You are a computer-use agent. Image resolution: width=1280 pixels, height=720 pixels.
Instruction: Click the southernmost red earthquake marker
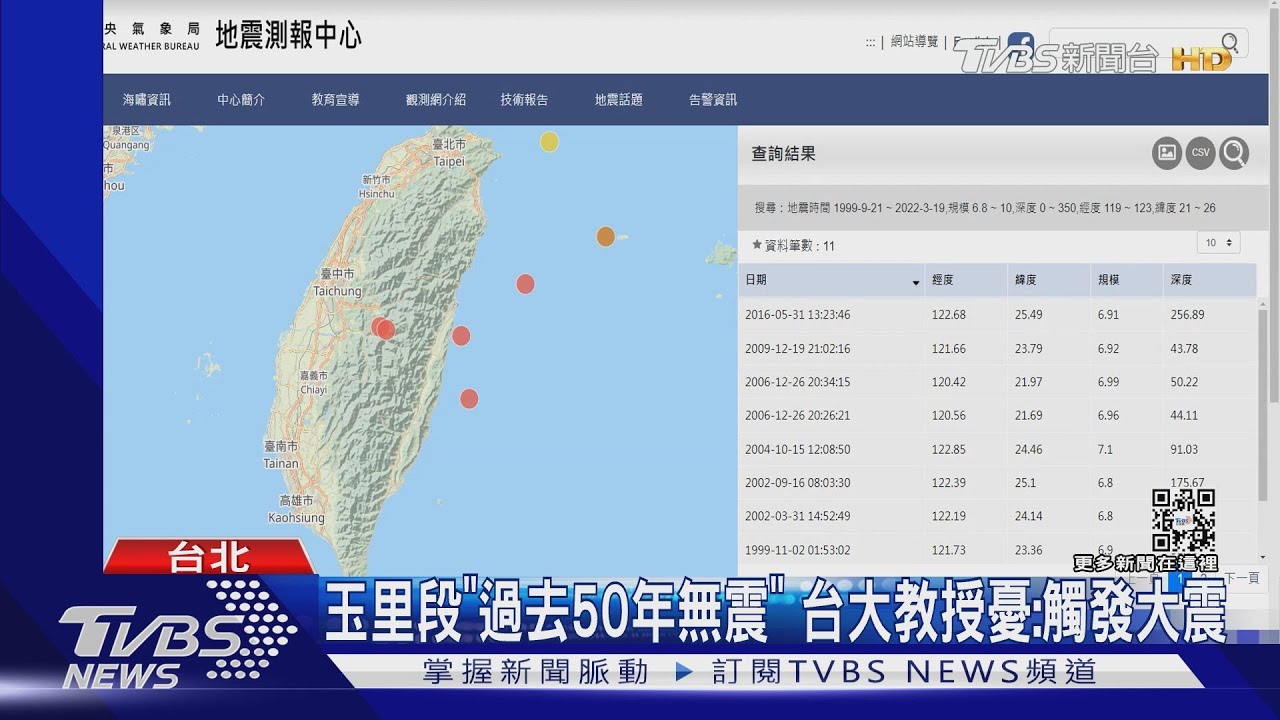click(x=469, y=399)
